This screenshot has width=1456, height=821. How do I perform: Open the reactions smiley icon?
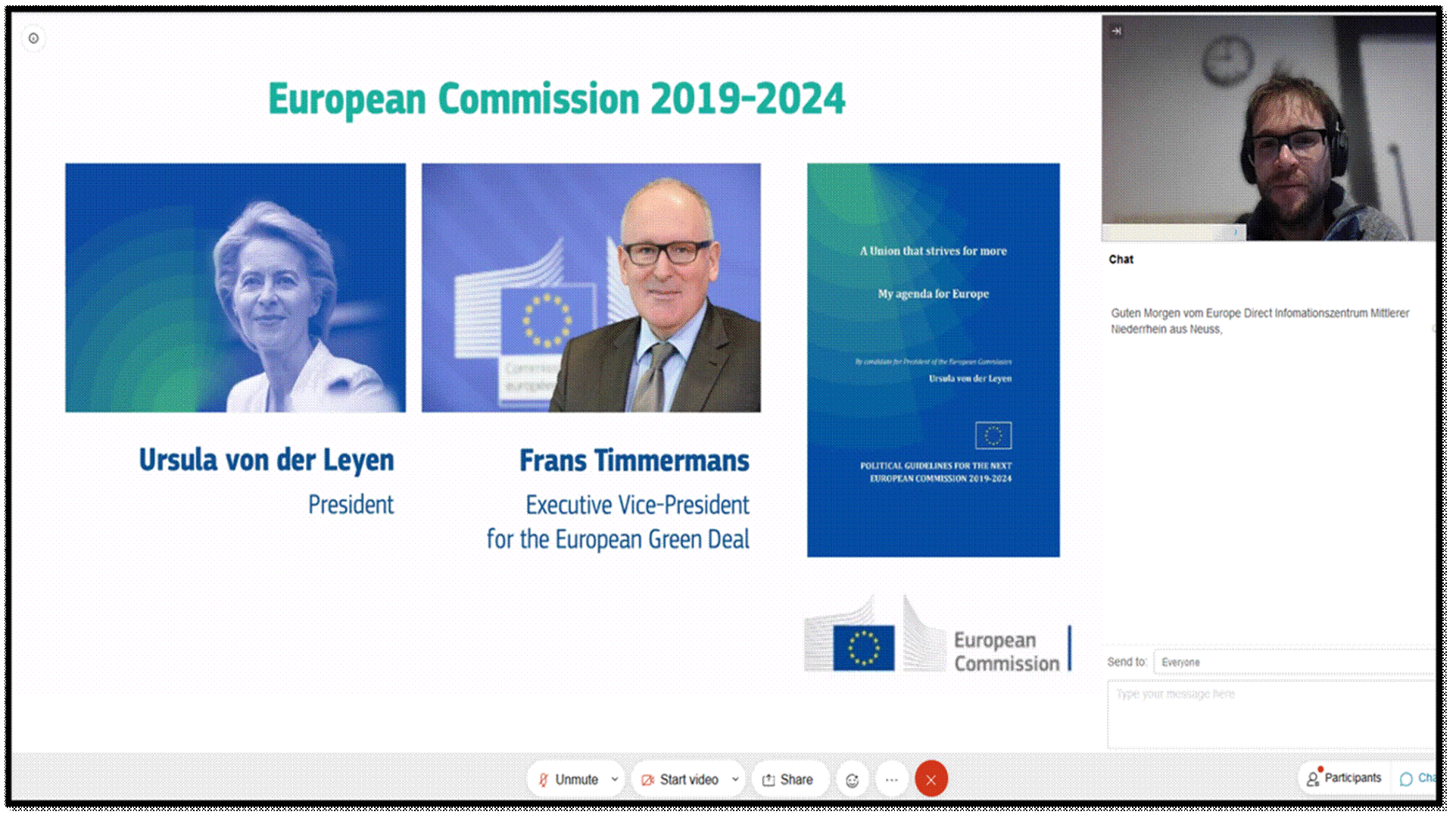pos(852,780)
